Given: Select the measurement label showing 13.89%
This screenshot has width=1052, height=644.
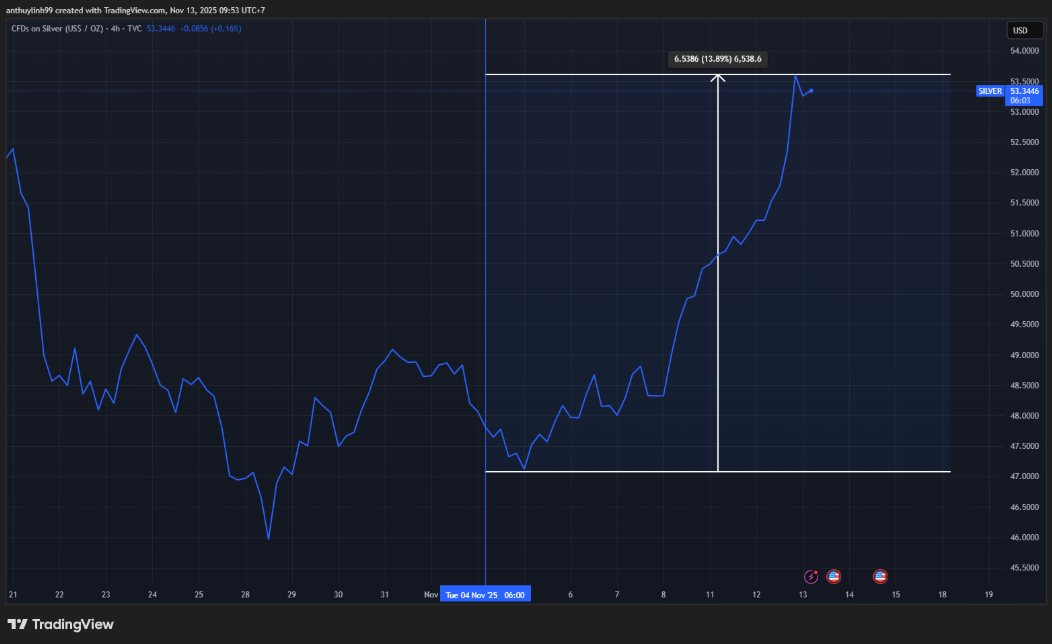Looking at the screenshot, I should pyautogui.click(x=718, y=59).
